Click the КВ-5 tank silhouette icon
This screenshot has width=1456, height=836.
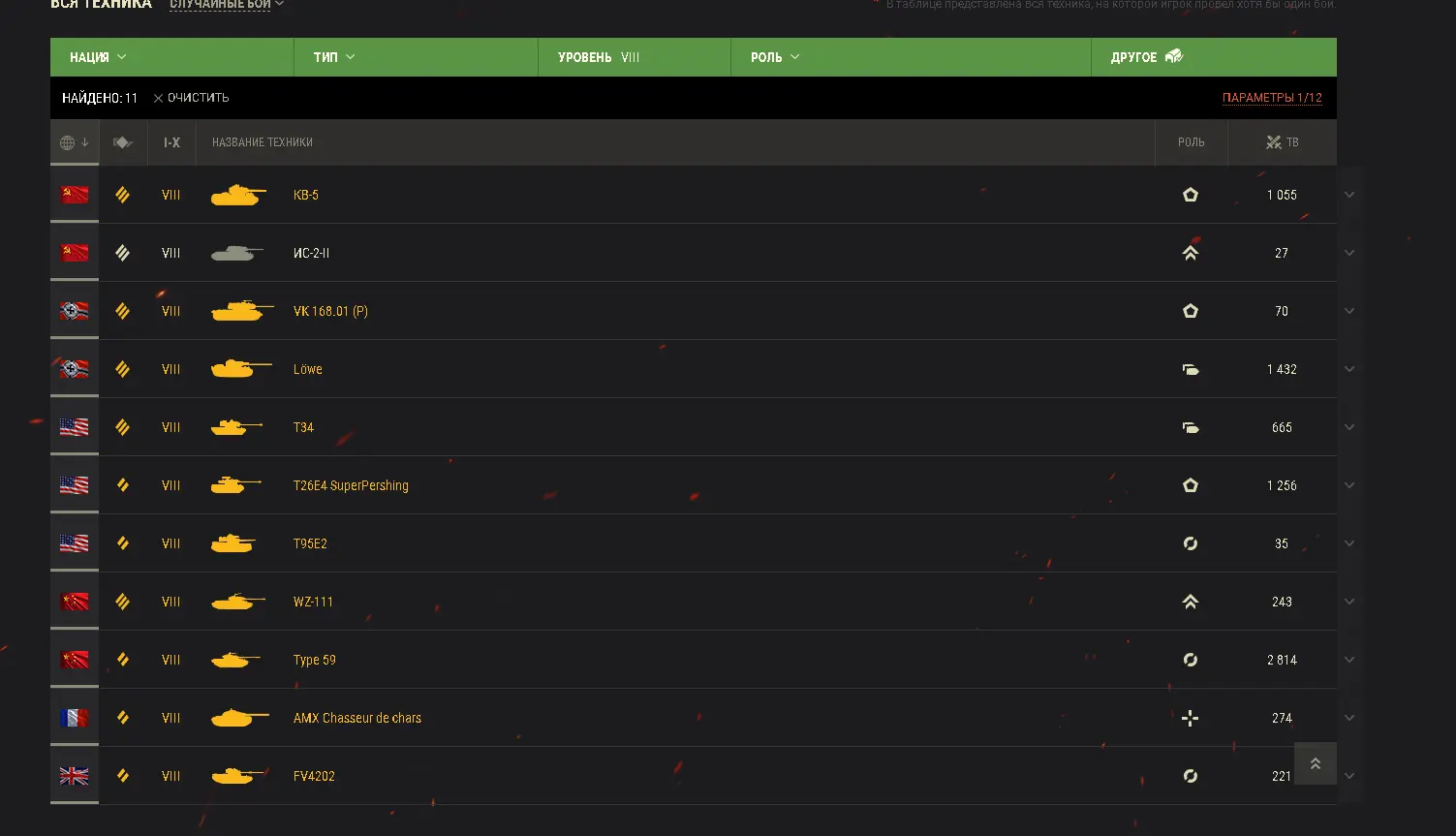[x=238, y=196]
